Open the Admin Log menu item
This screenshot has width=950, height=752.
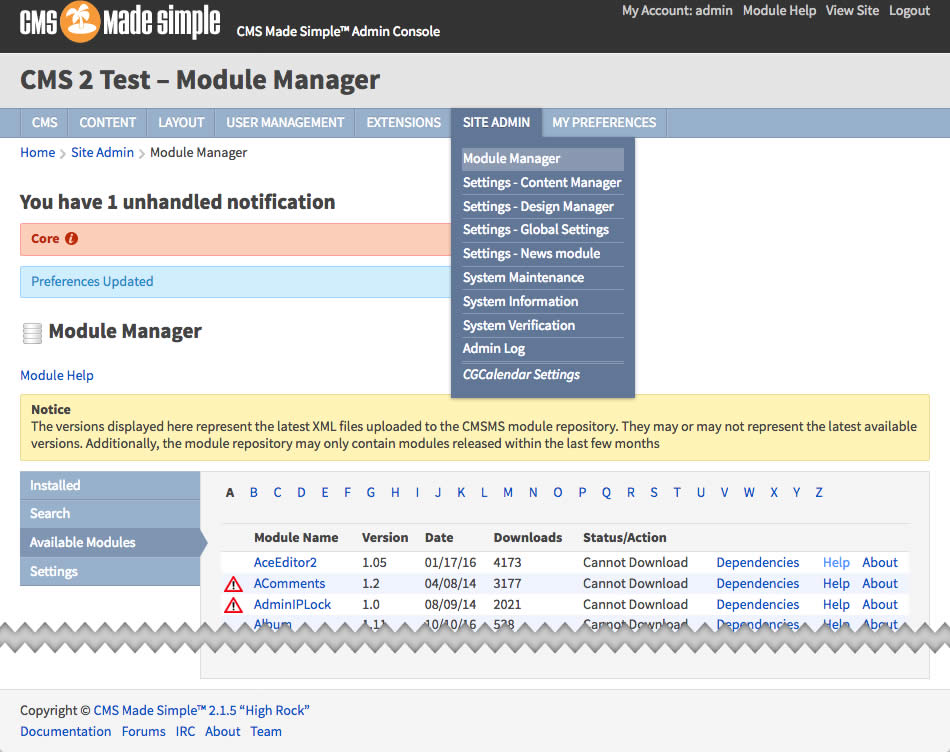pyautogui.click(x=493, y=348)
